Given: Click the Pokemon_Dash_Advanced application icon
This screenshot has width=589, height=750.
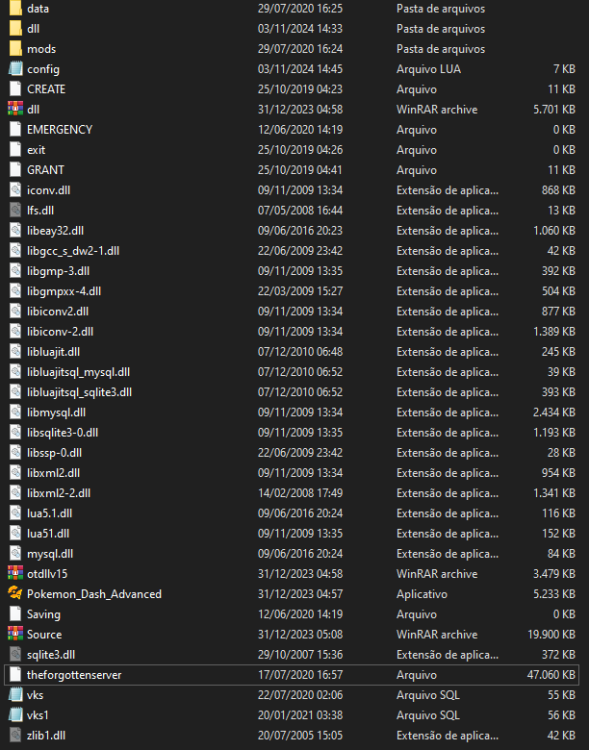Looking at the screenshot, I should pyautogui.click(x=15, y=594).
